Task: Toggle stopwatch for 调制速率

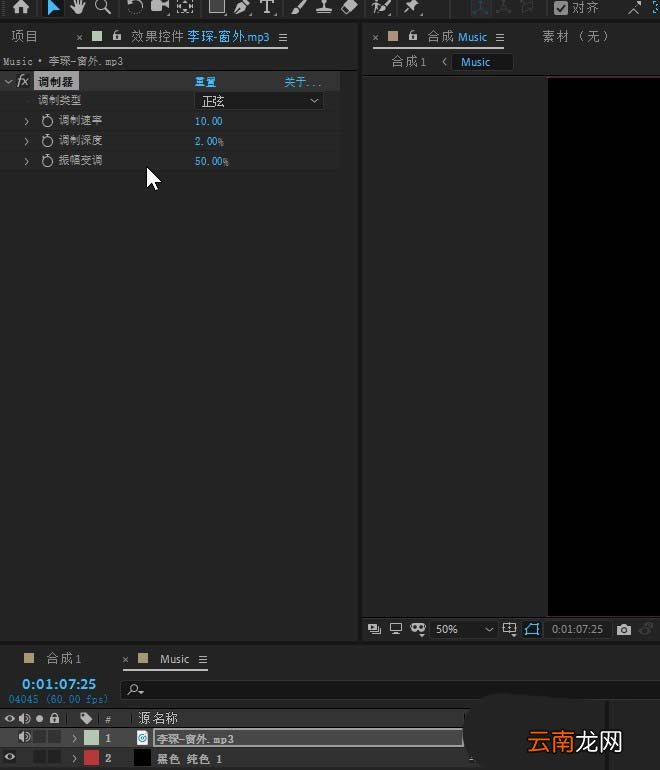Action: click(47, 121)
